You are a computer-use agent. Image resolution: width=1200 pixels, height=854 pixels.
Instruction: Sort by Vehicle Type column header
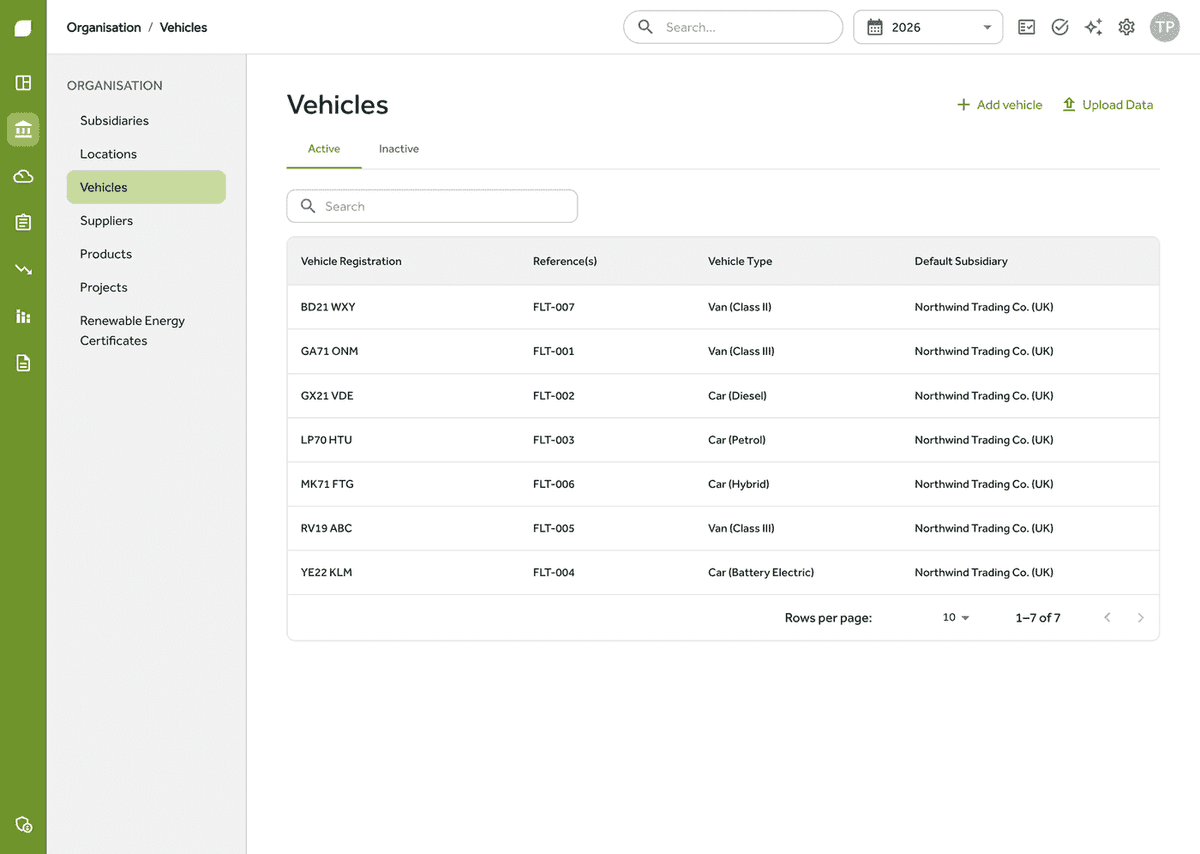point(740,261)
